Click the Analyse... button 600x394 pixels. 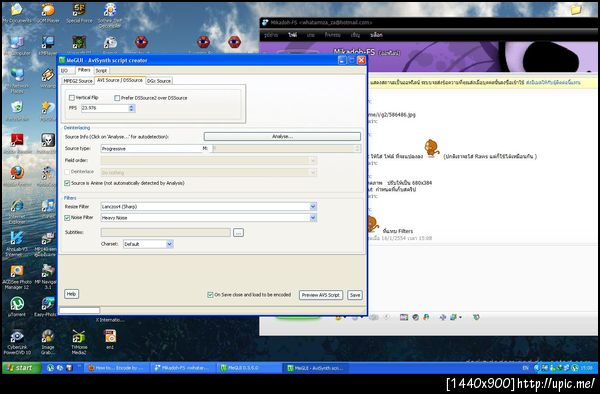click(282, 137)
